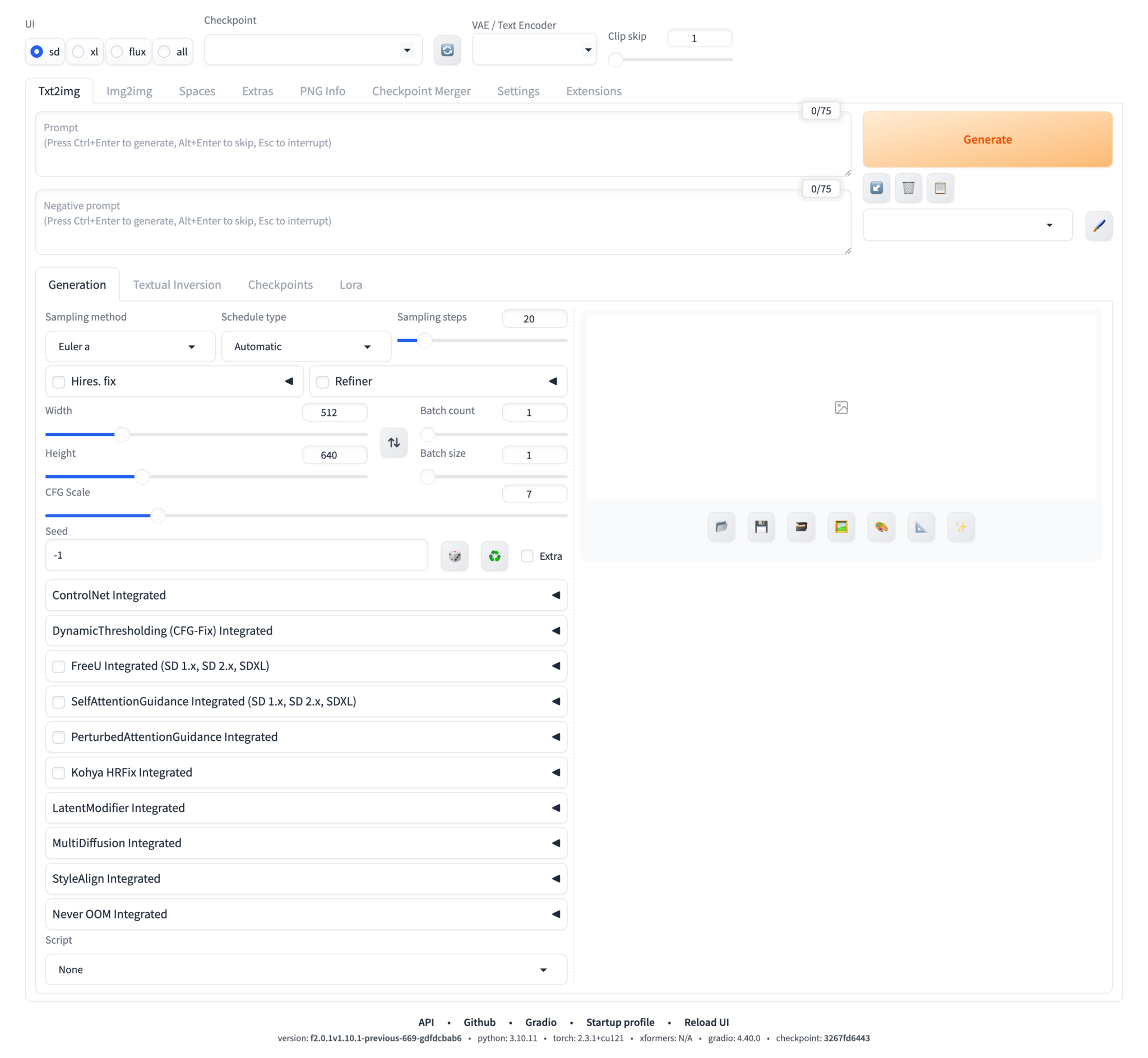Click the zip archive save icon
The width and height of the screenshot is (1148, 1058).
[x=801, y=527]
